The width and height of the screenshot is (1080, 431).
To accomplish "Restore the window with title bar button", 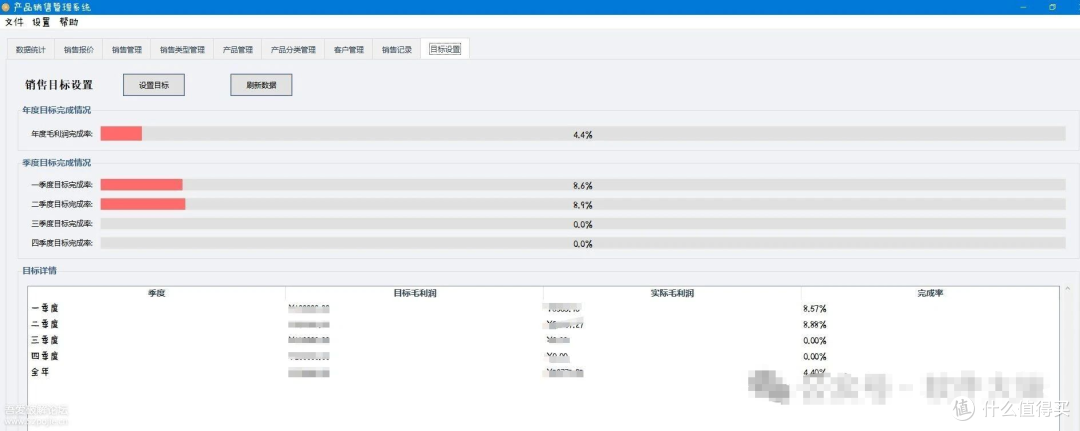I will [x=1052, y=6].
